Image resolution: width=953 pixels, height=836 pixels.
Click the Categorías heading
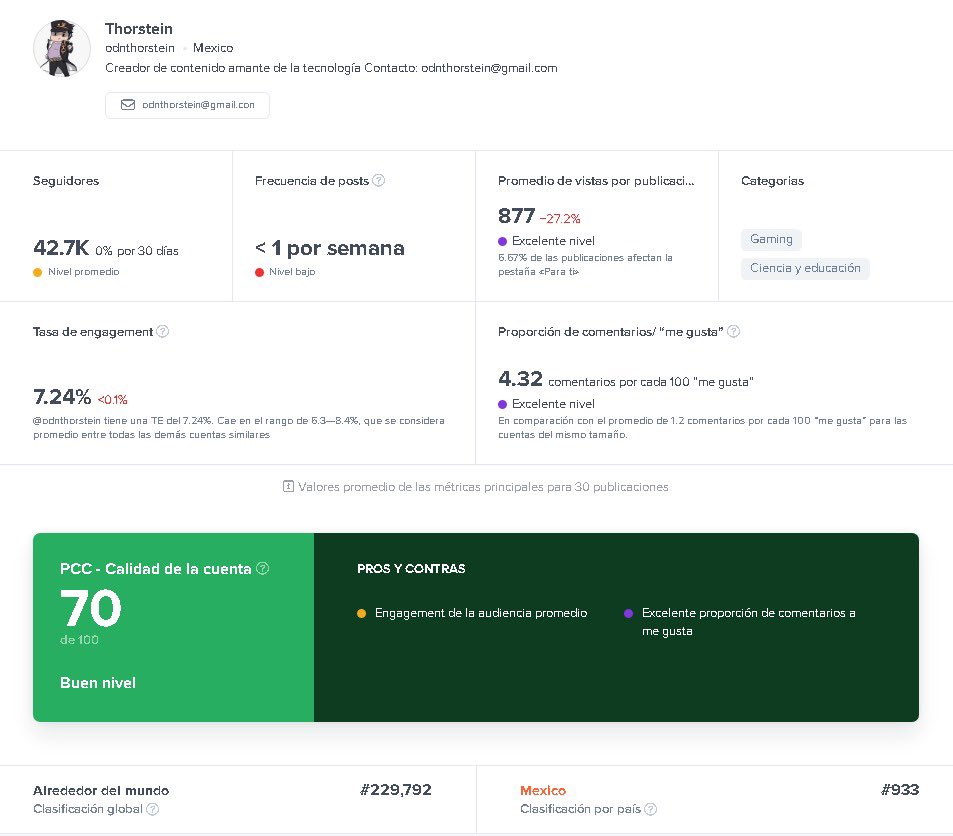click(x=772, y=181)
